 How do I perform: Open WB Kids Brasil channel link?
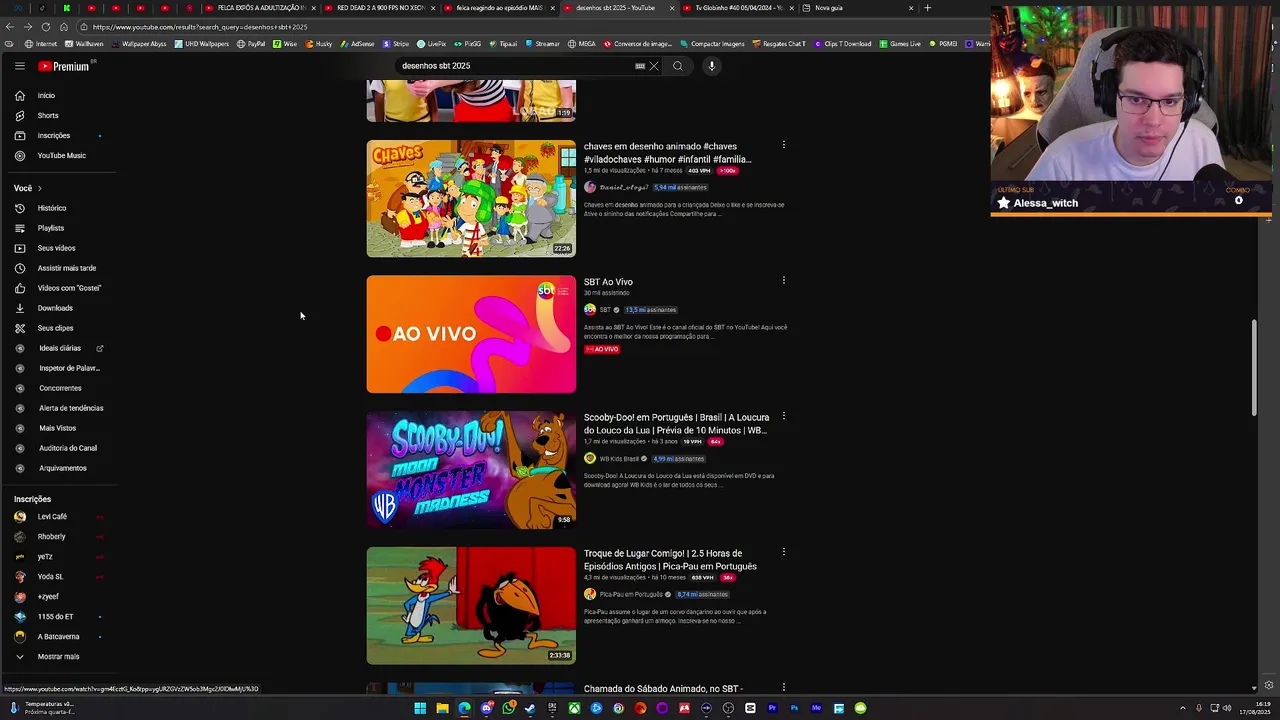click(618, 459)
